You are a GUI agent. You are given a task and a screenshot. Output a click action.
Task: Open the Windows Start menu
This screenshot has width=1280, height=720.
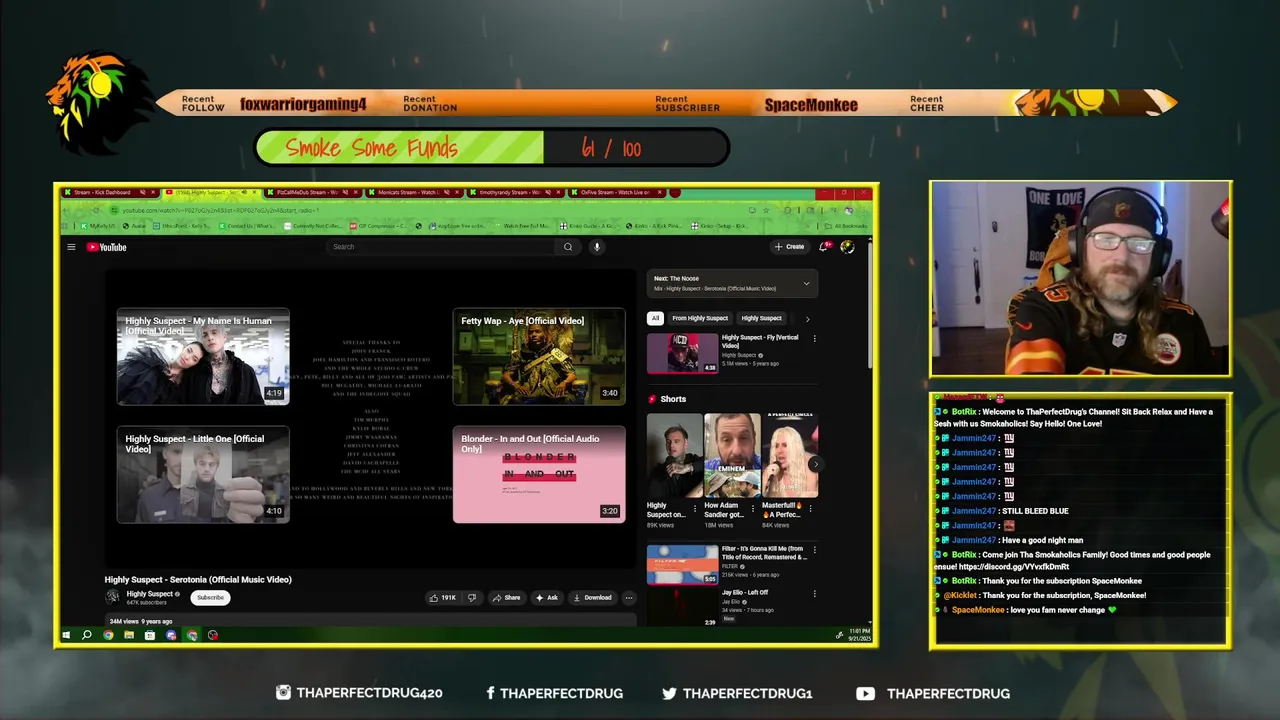[x=67, y=635]
